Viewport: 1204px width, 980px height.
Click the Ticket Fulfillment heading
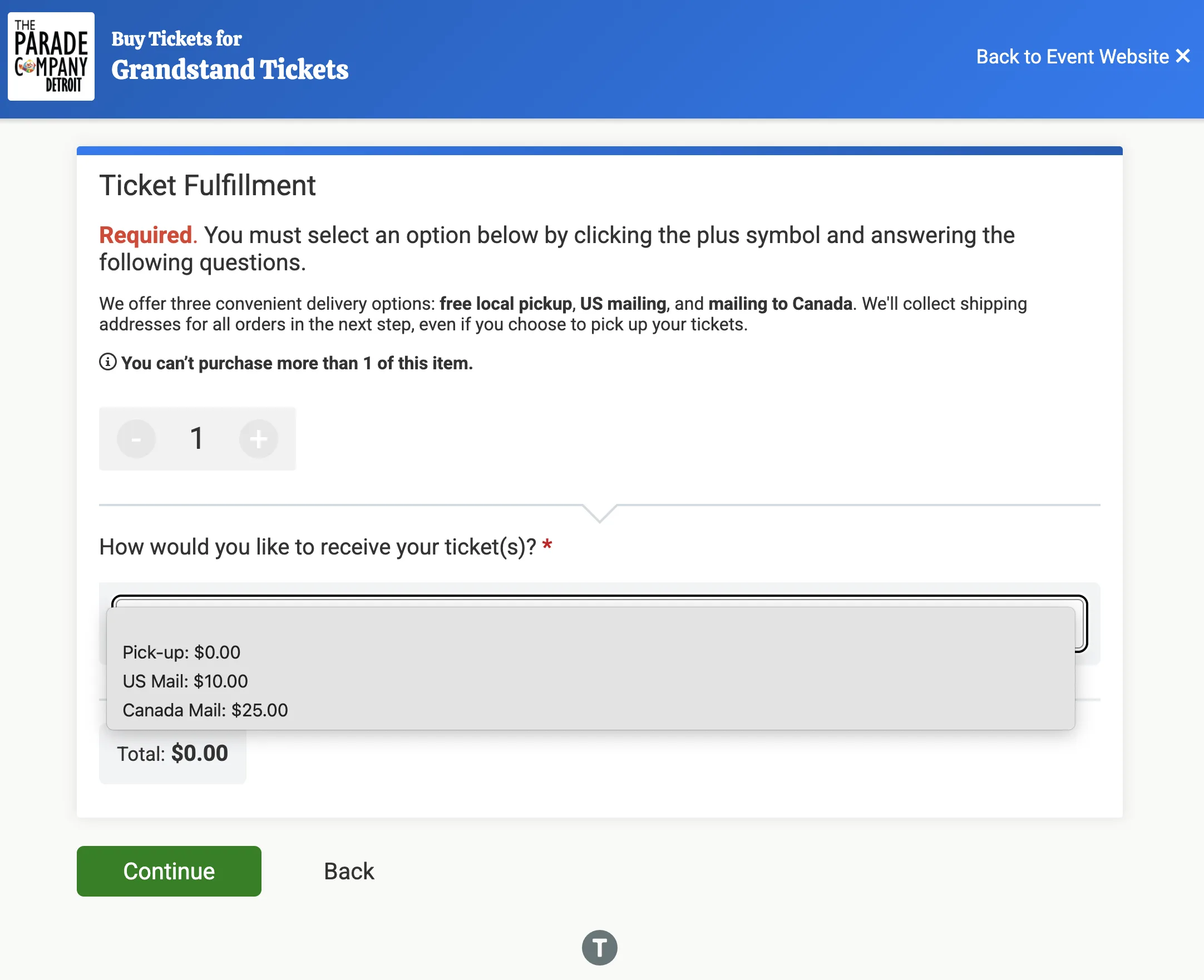coord(208,185)
